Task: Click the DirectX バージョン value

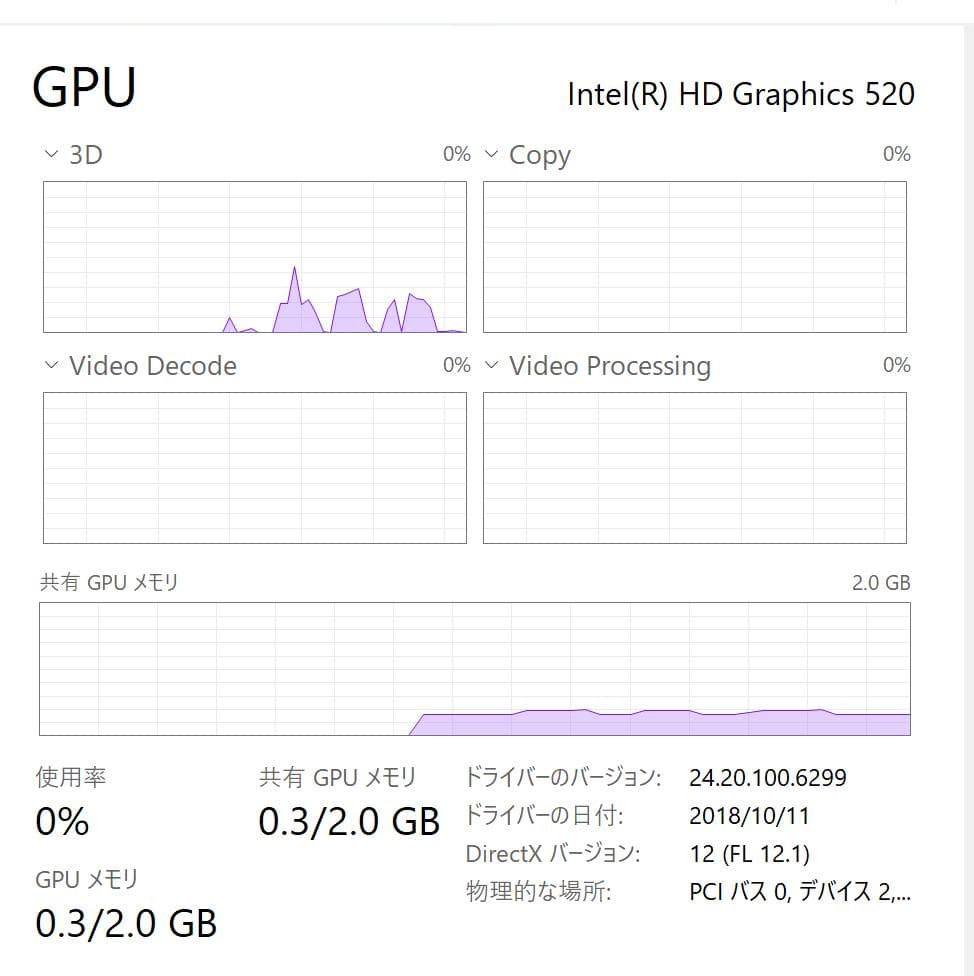Action: (749, 853)
